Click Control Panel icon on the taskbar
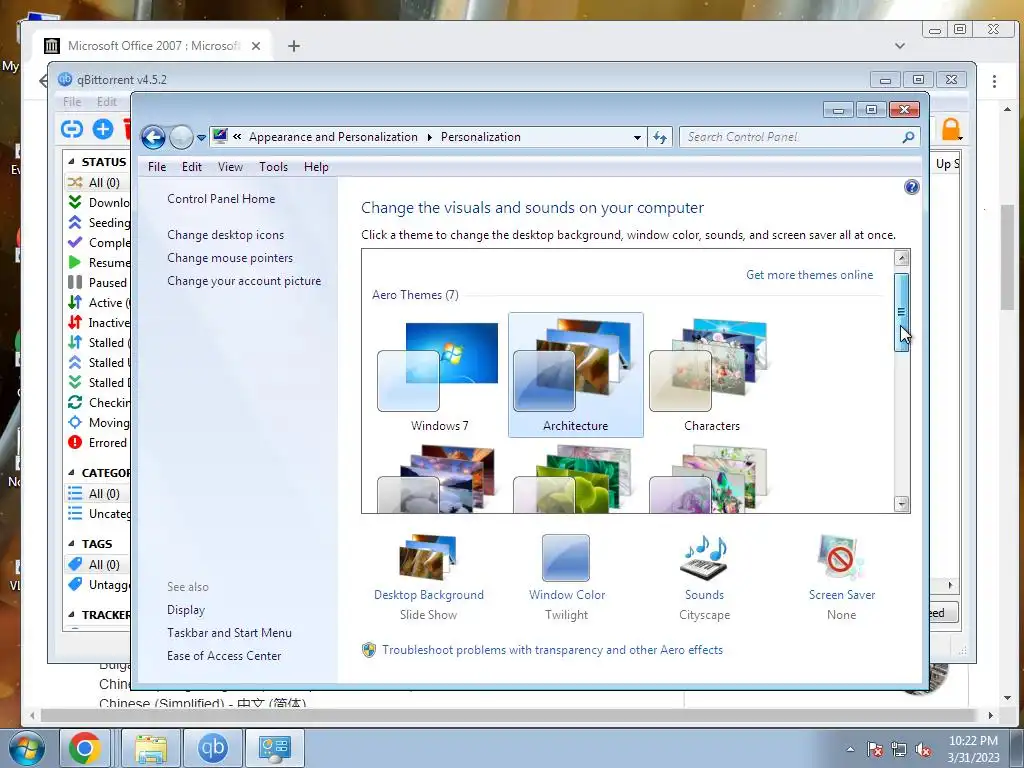1024x768 pixels. [x=274, y=748]
